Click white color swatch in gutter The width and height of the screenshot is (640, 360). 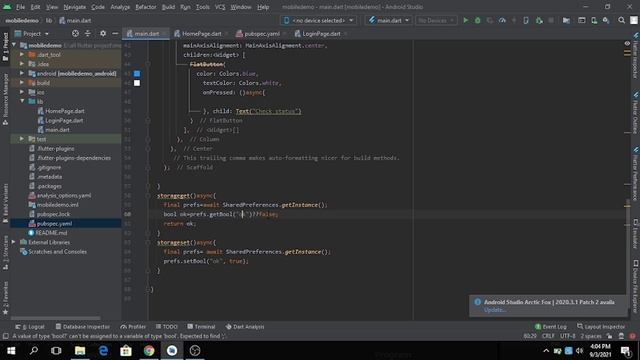coord(137,83)
